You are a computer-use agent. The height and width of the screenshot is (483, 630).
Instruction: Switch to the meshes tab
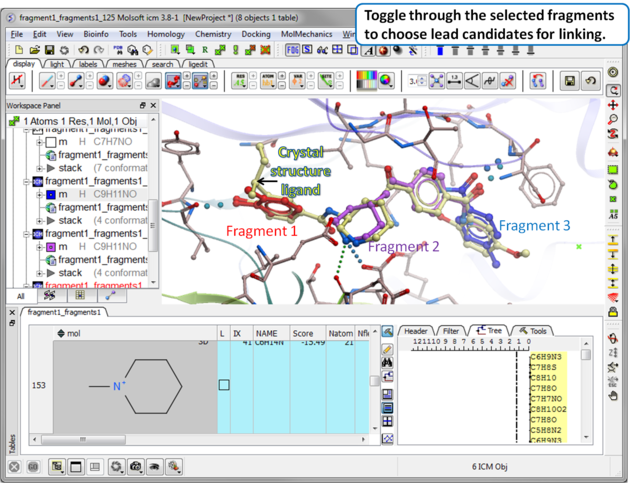[124, 64]
